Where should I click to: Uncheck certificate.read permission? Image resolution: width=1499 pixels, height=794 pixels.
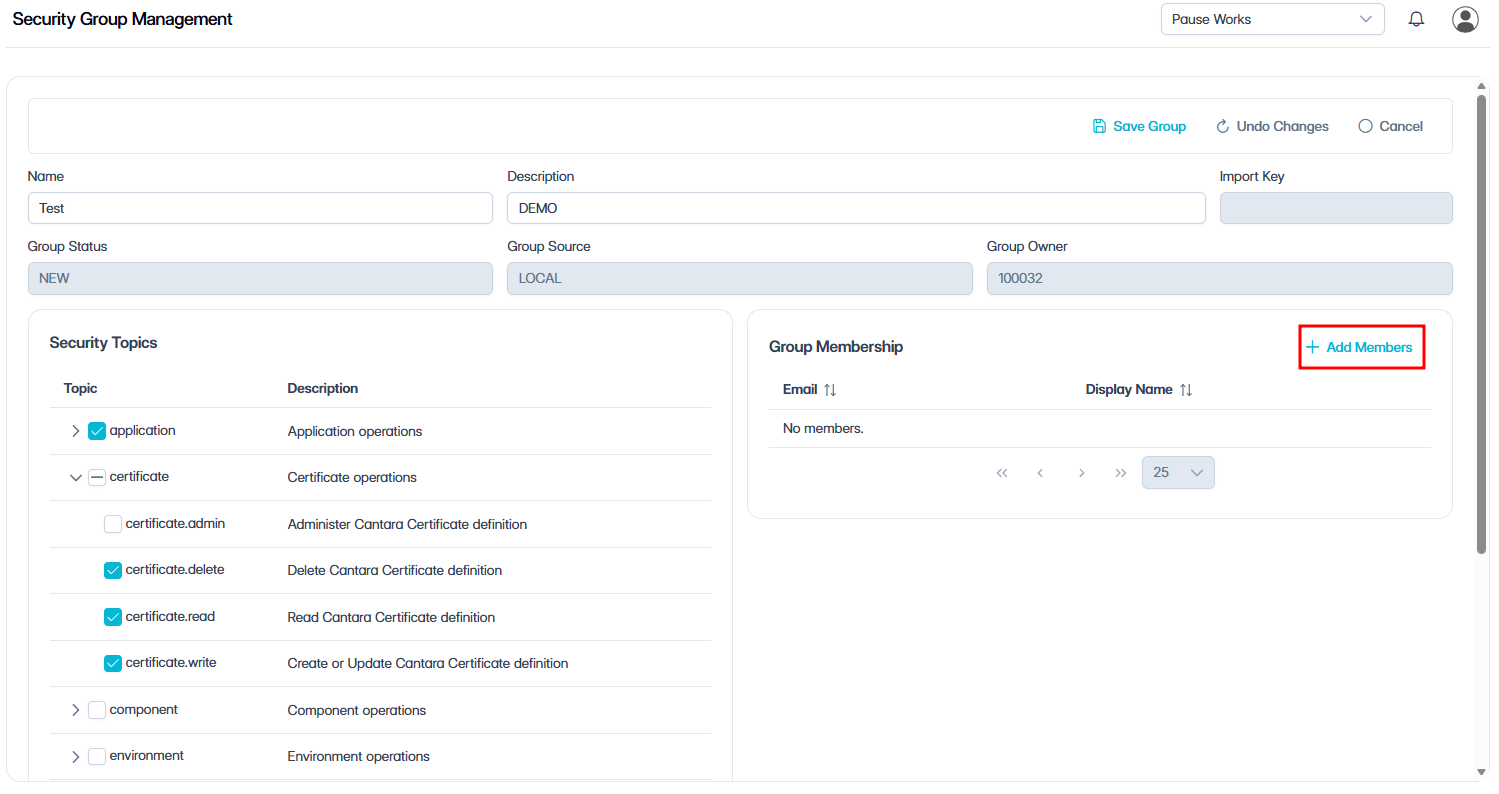113,617
